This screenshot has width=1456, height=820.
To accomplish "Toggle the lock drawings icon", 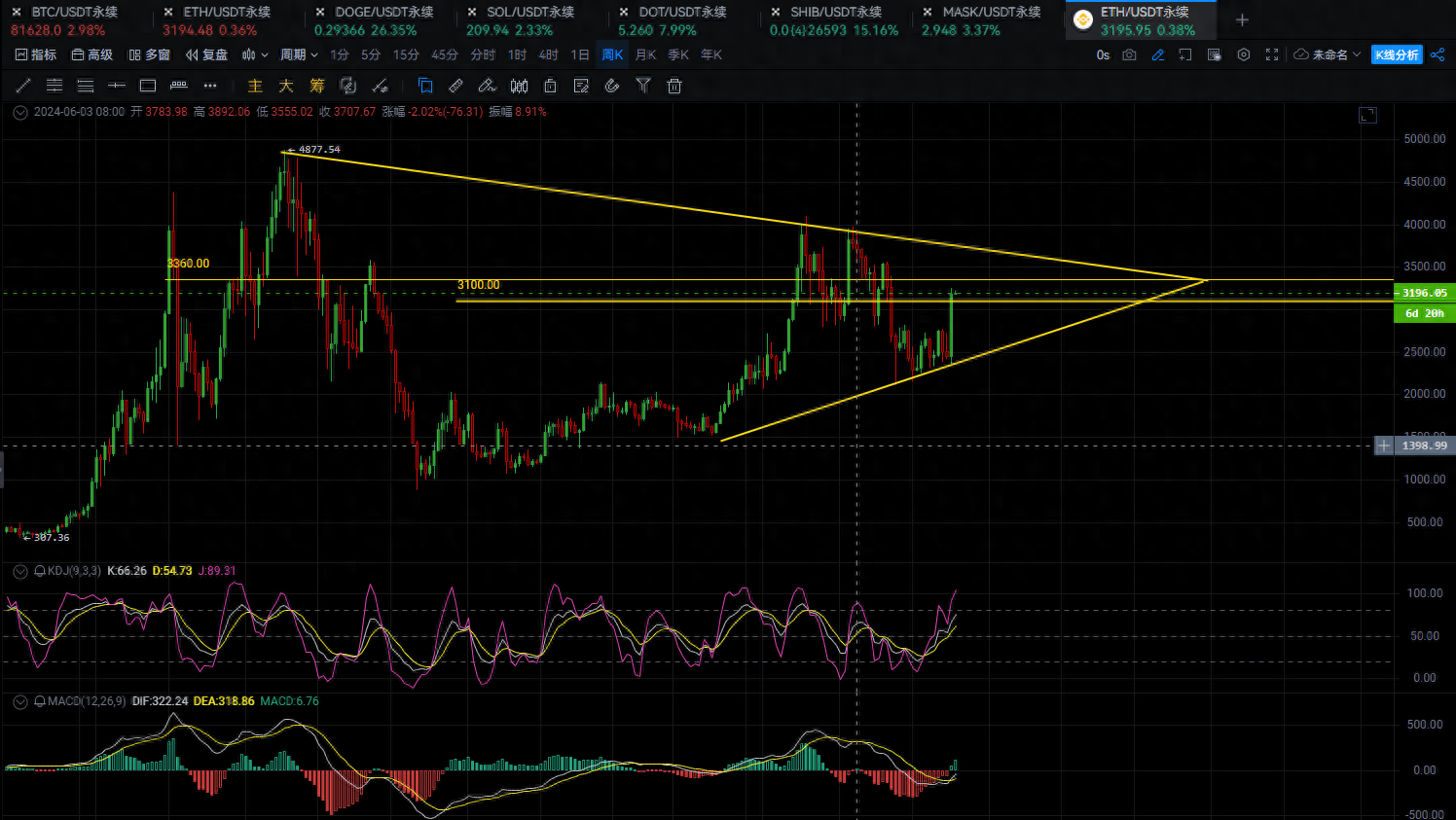I will [x=550, y=86].
